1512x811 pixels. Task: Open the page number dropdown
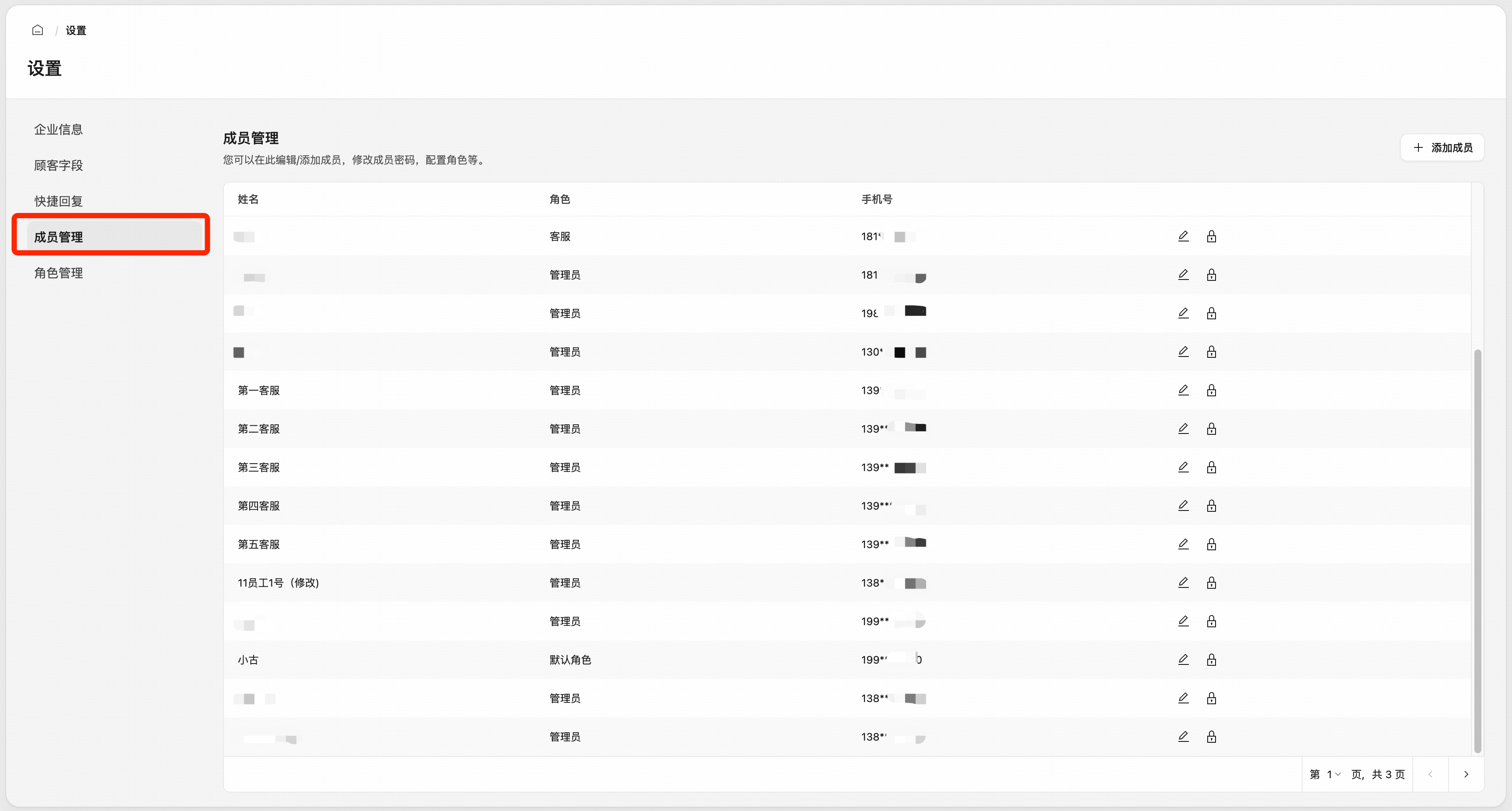coord(1333,774)
